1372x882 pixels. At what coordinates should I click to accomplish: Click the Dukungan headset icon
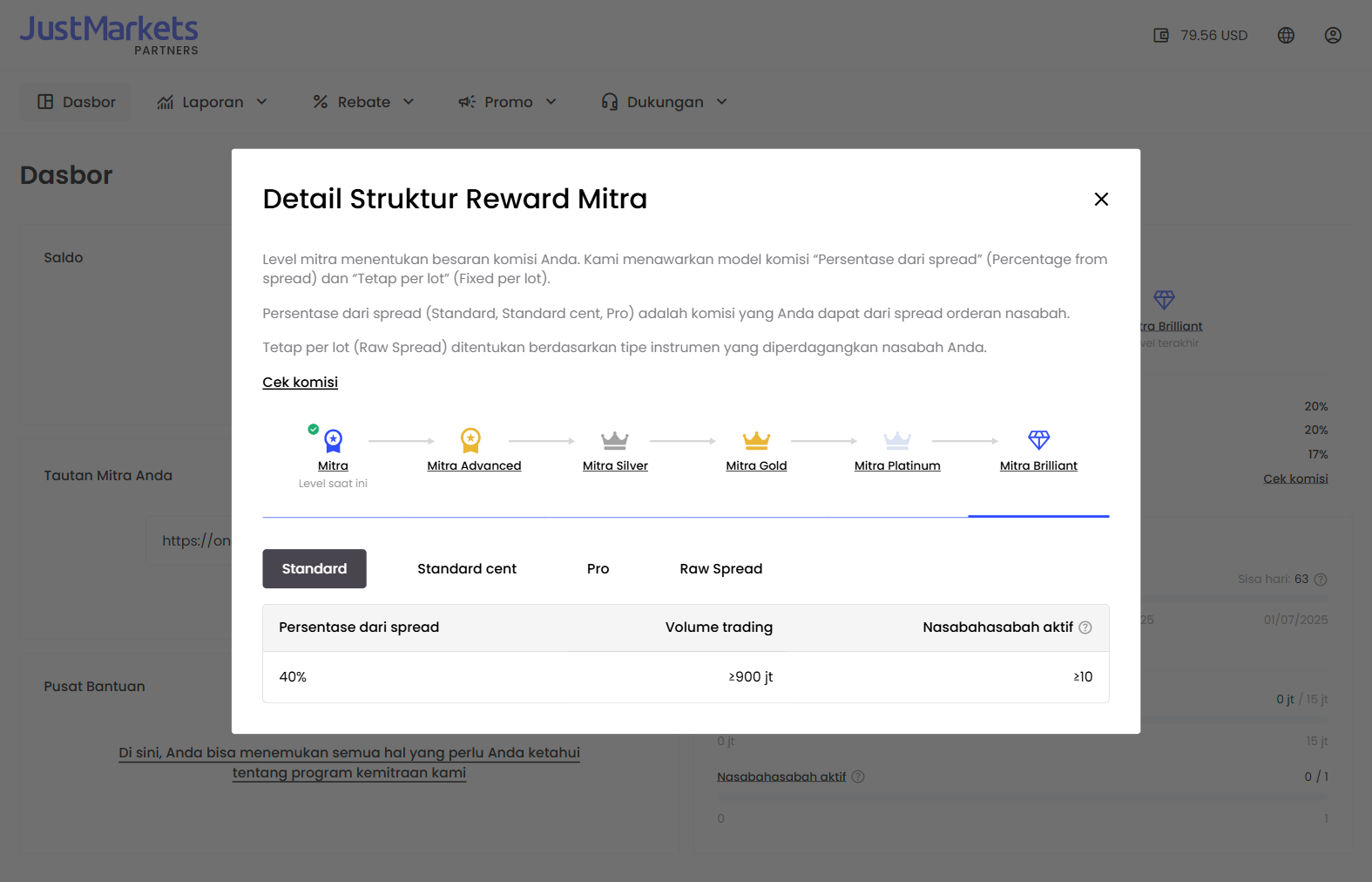click(x=610, y=102)
